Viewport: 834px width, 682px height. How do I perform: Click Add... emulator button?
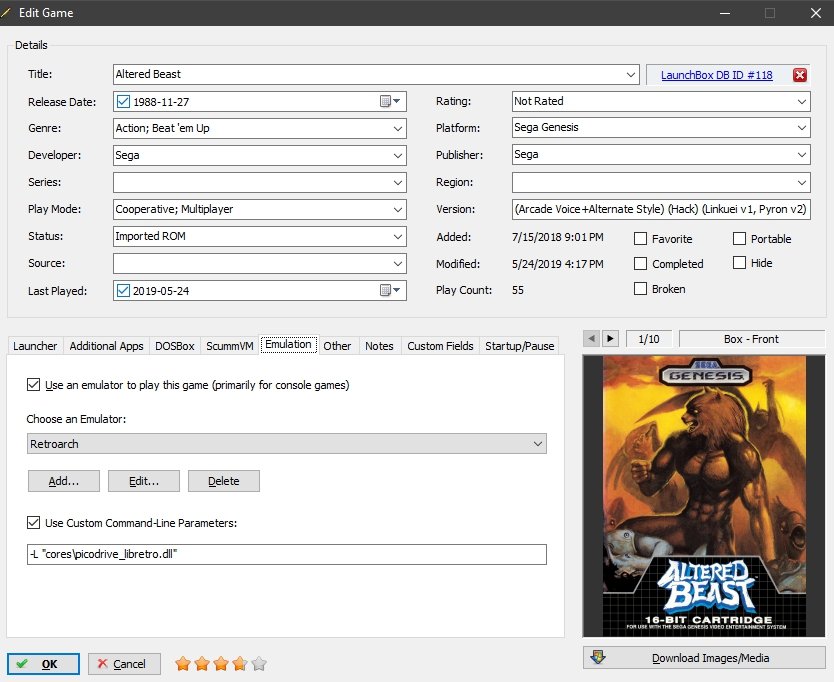click(x=64, y=481)
